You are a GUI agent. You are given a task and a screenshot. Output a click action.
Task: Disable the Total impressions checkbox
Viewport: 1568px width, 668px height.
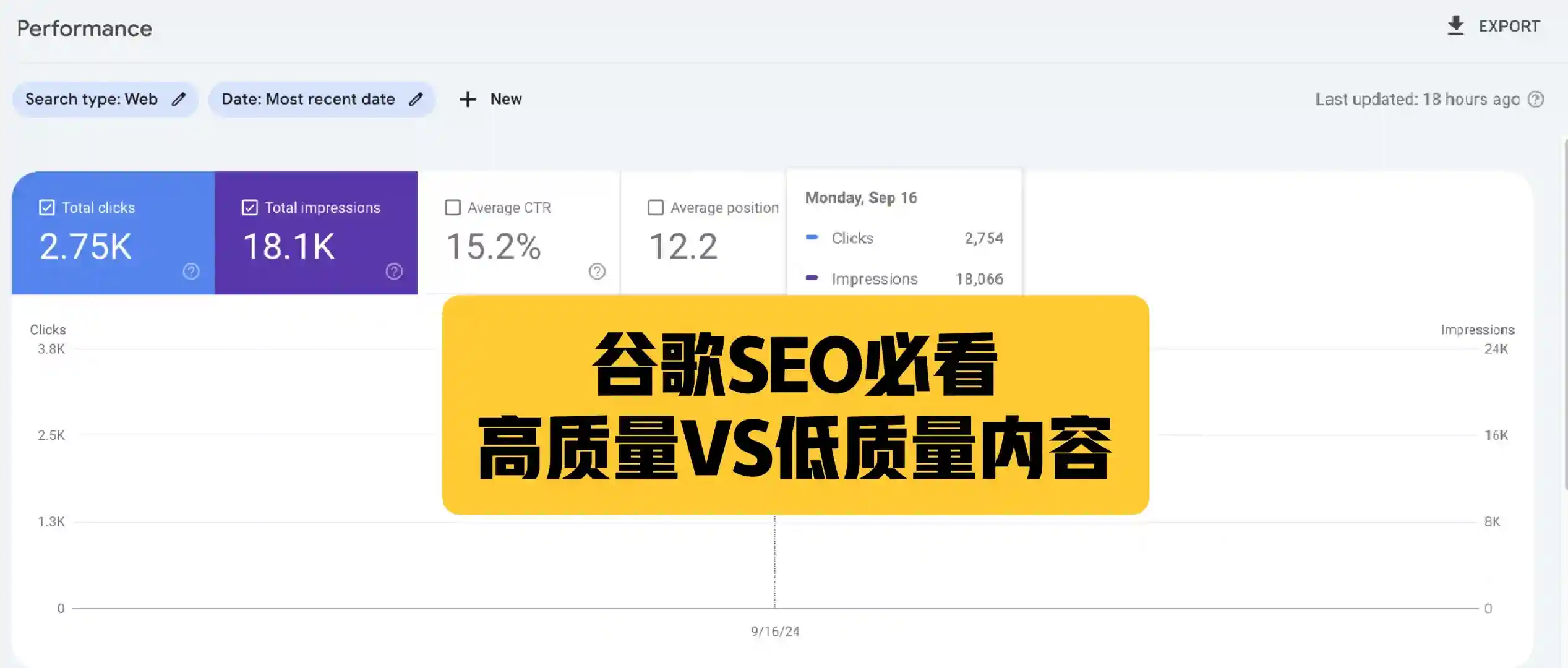(x=250, y=207)
